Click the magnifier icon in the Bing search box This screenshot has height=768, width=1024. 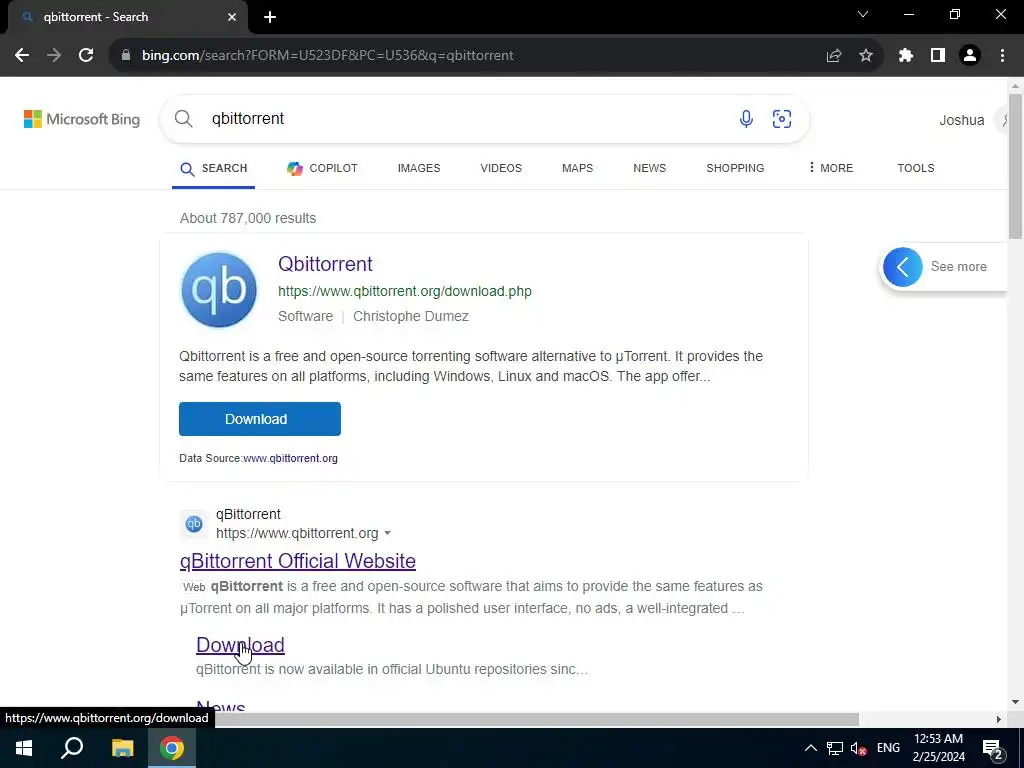point(184,119)
